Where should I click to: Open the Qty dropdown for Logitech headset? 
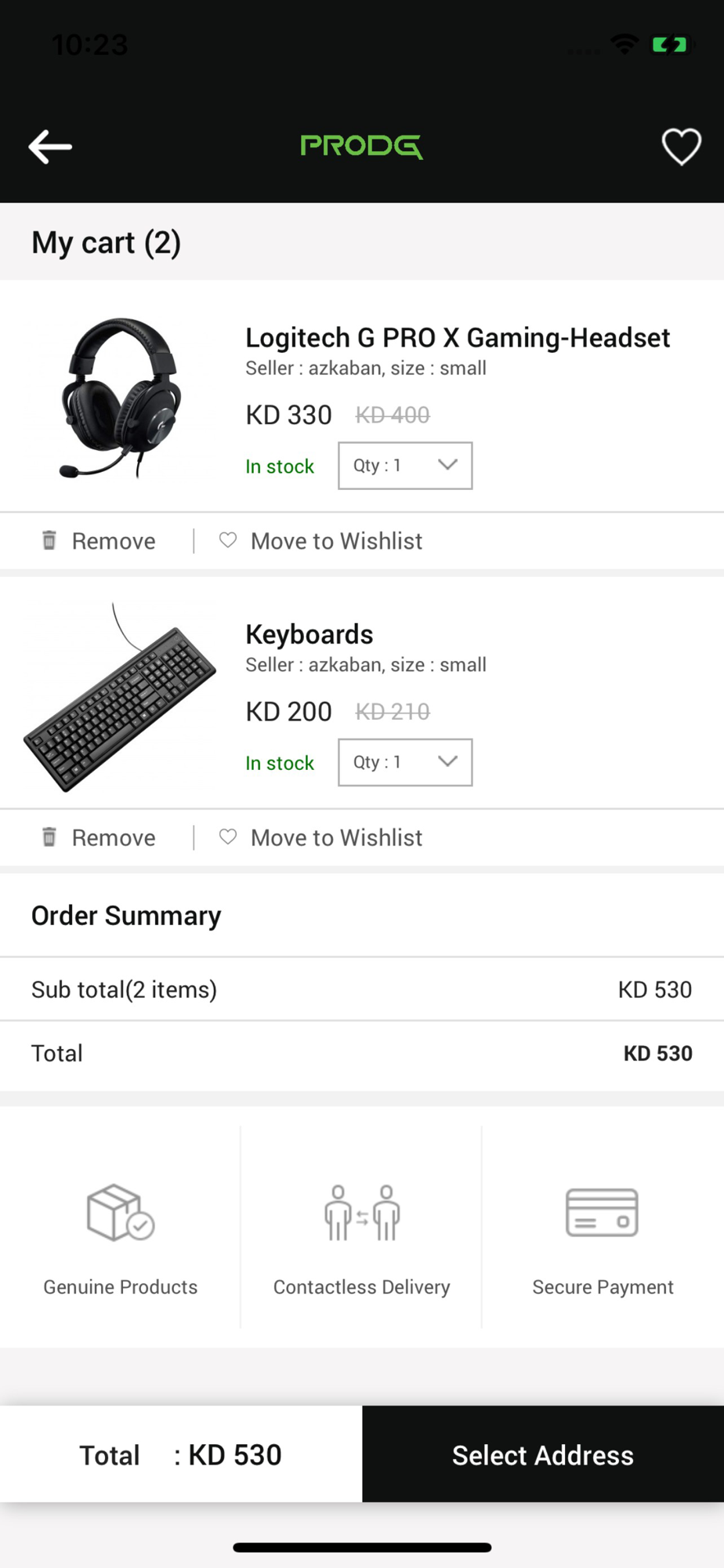(405, 466)
